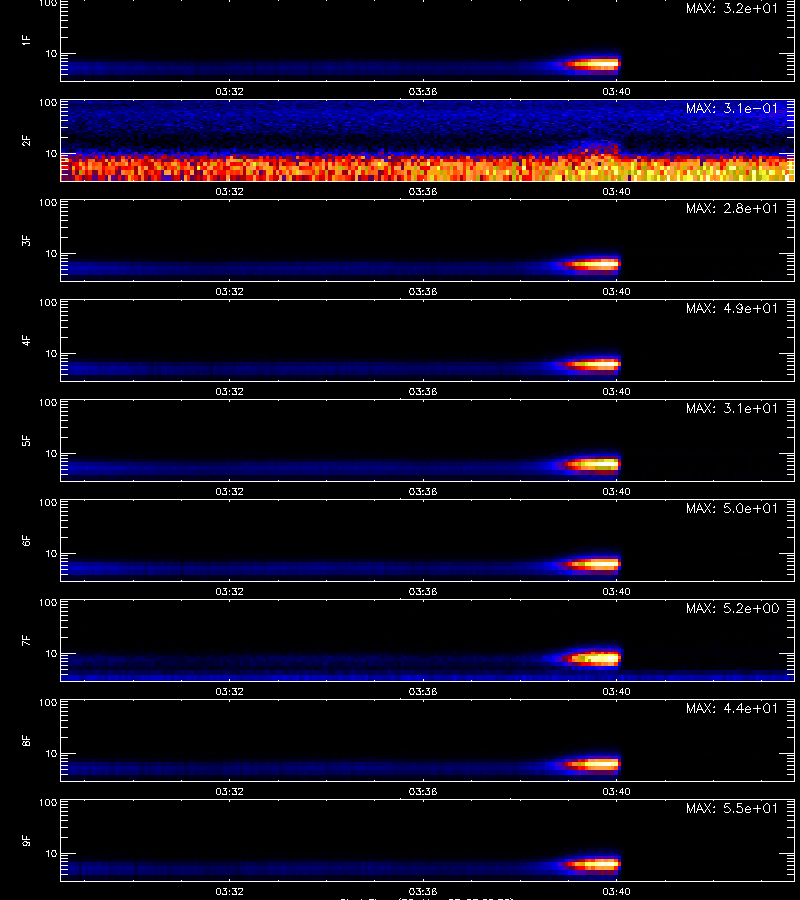Click the MAX: 3.1e+01 label
This screenshot has width=800, height=900.
point(732,408)
